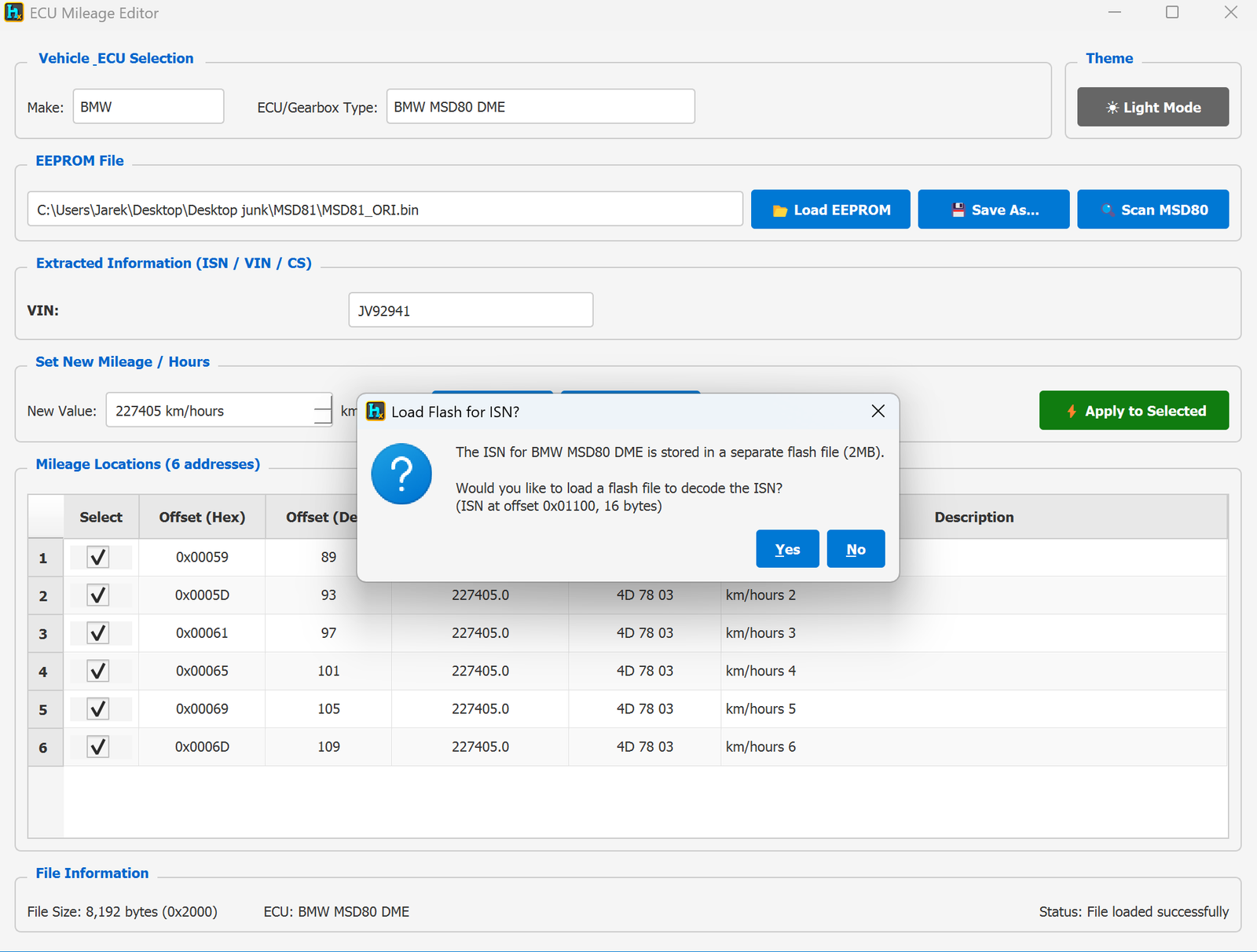This screenshot has height=952, width=1257.
Task: Uncheck the checkbox for offset 0x00059
Action: tap(98, 557)
